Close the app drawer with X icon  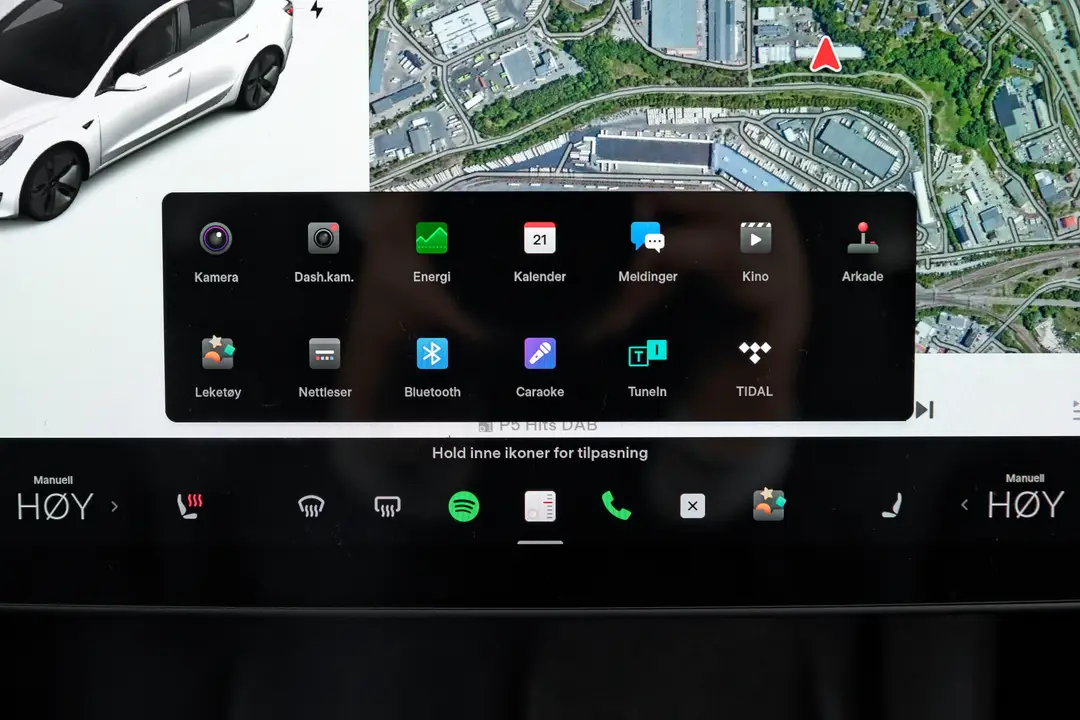coord(692,506)
